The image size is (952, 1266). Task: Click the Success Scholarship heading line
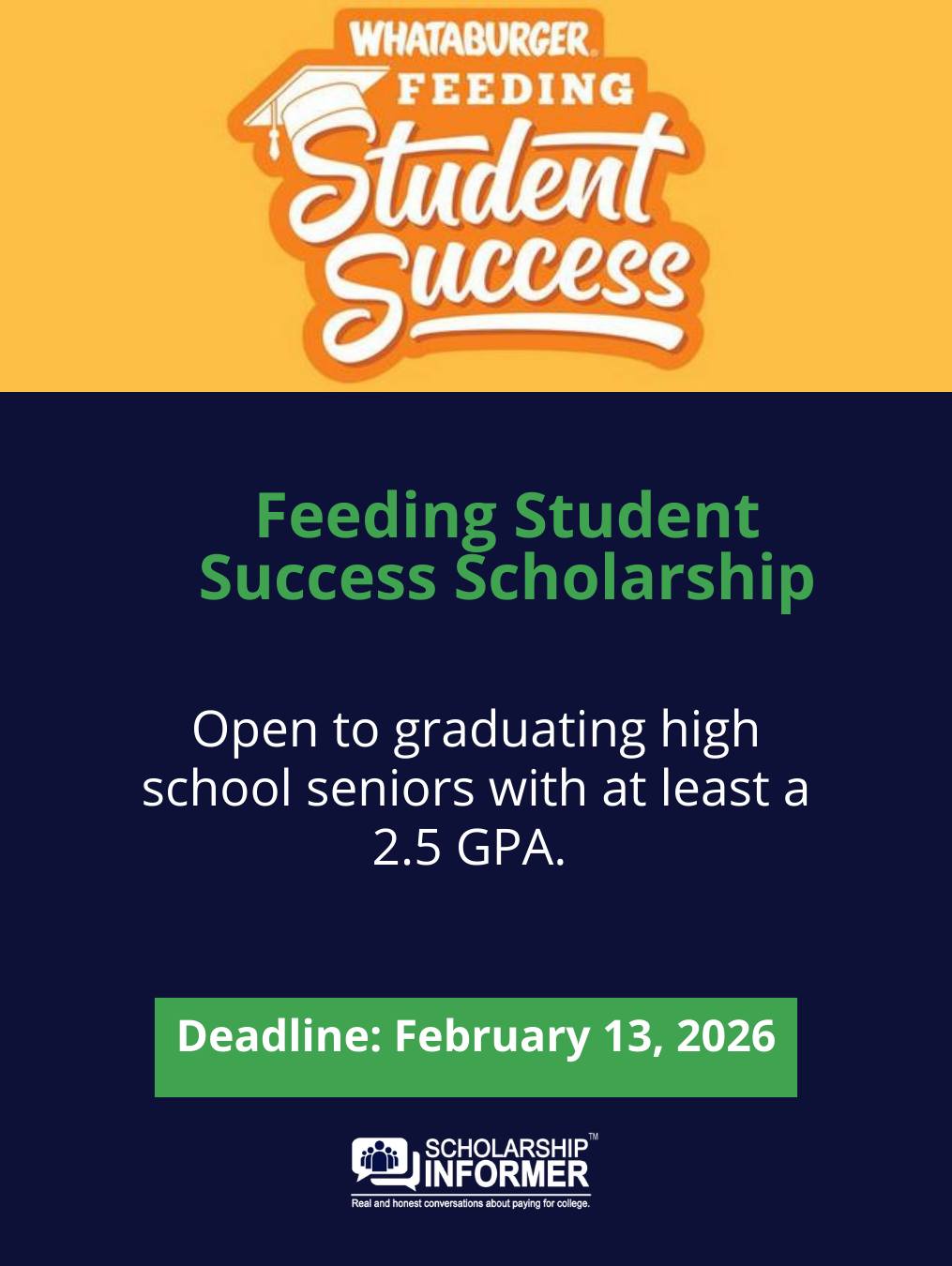click(x=506, y=578)
